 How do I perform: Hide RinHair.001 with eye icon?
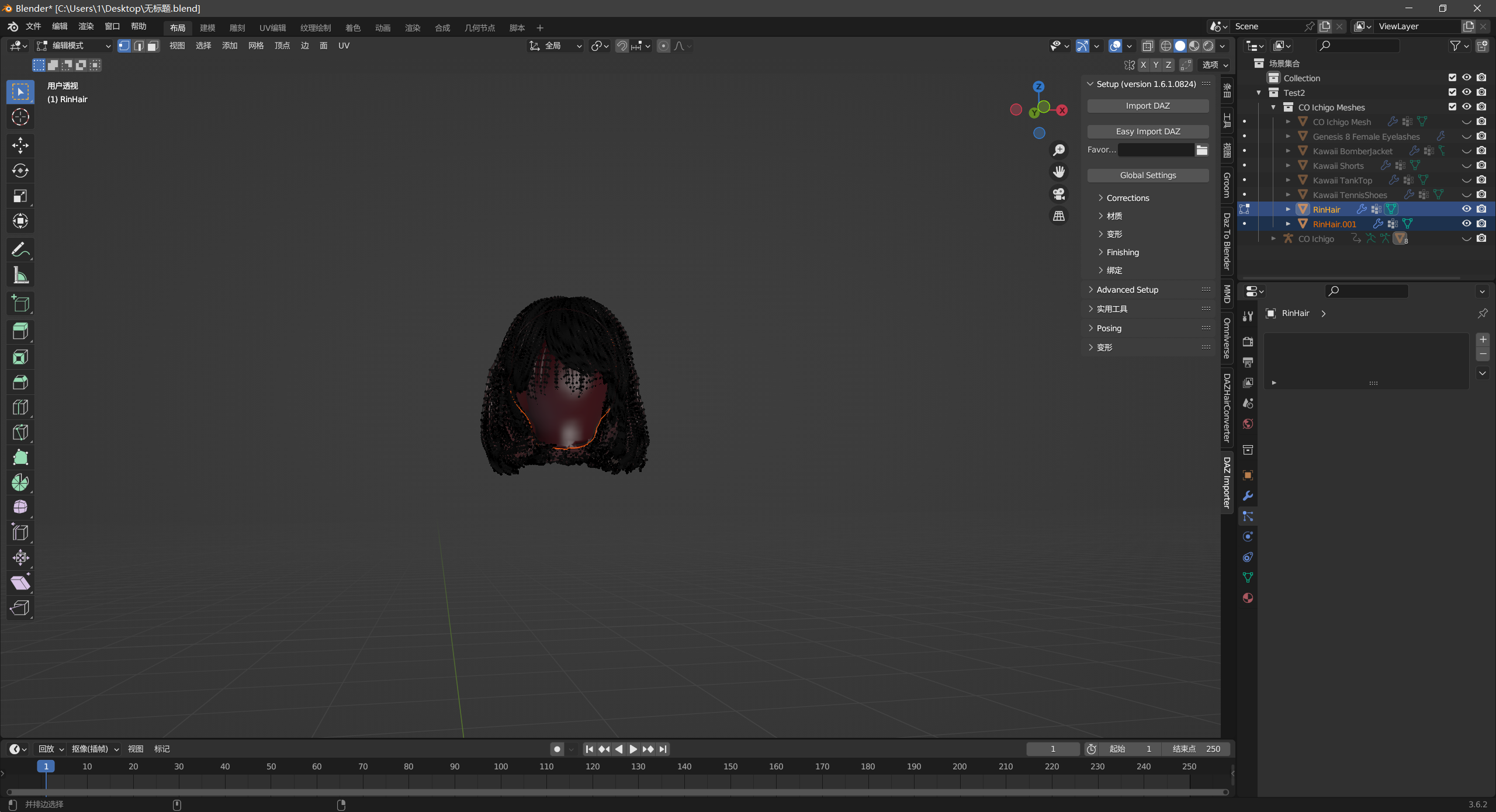[x=1466, y=224]
